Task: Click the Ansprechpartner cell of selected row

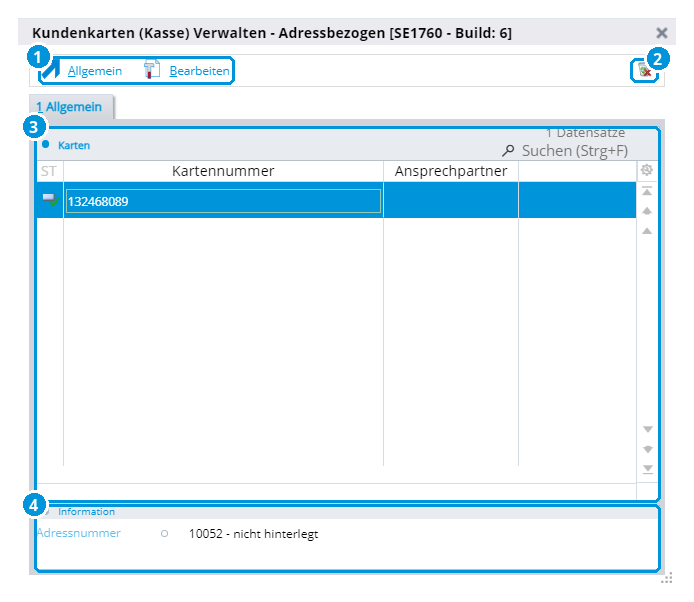Action: pos(451,200)
